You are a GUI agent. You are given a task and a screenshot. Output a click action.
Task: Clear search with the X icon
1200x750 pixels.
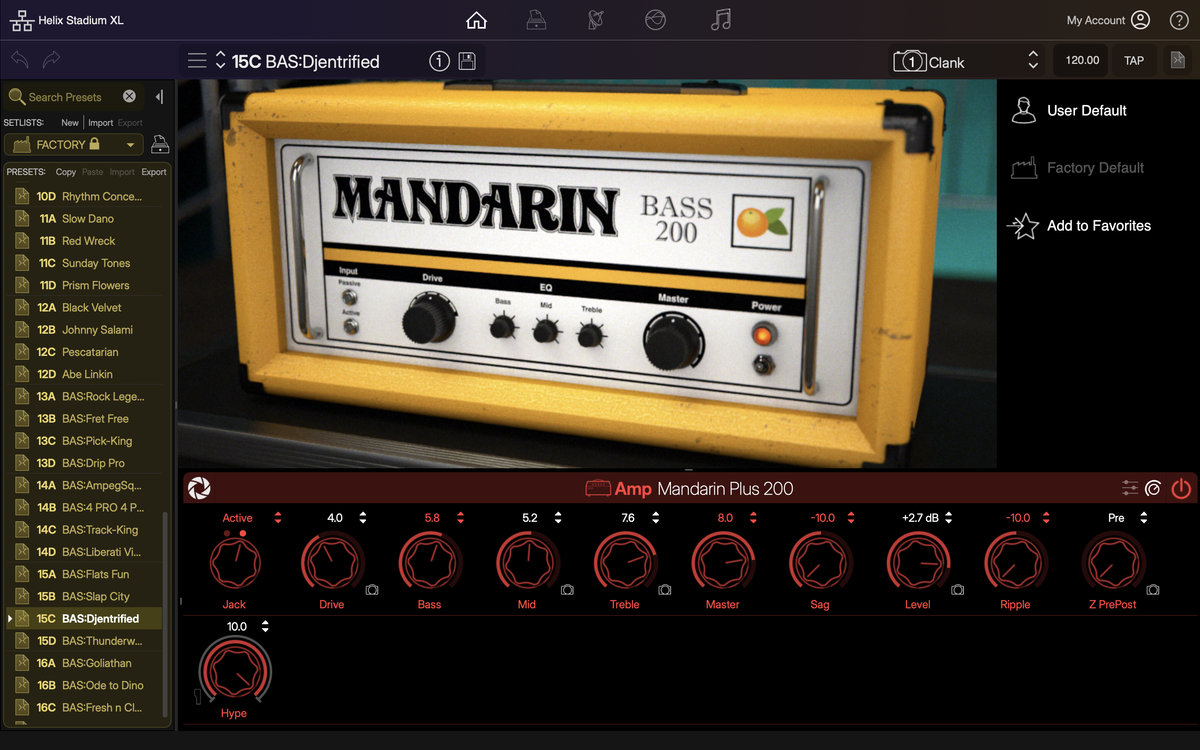(x=129, y=96)
